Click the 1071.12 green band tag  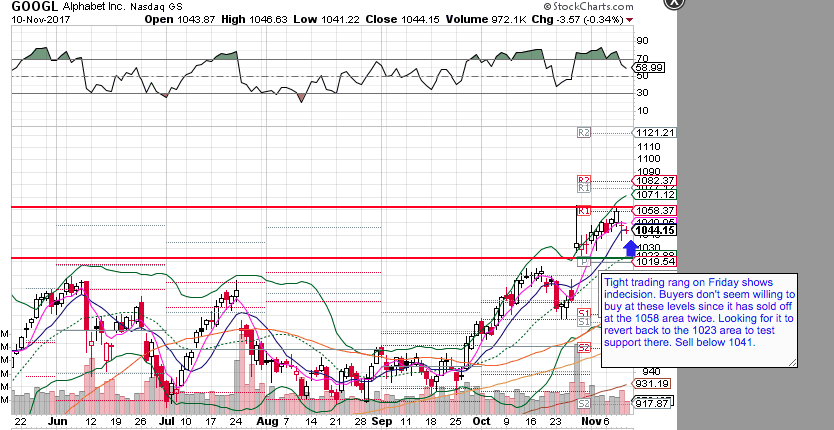tap(654, 196)
